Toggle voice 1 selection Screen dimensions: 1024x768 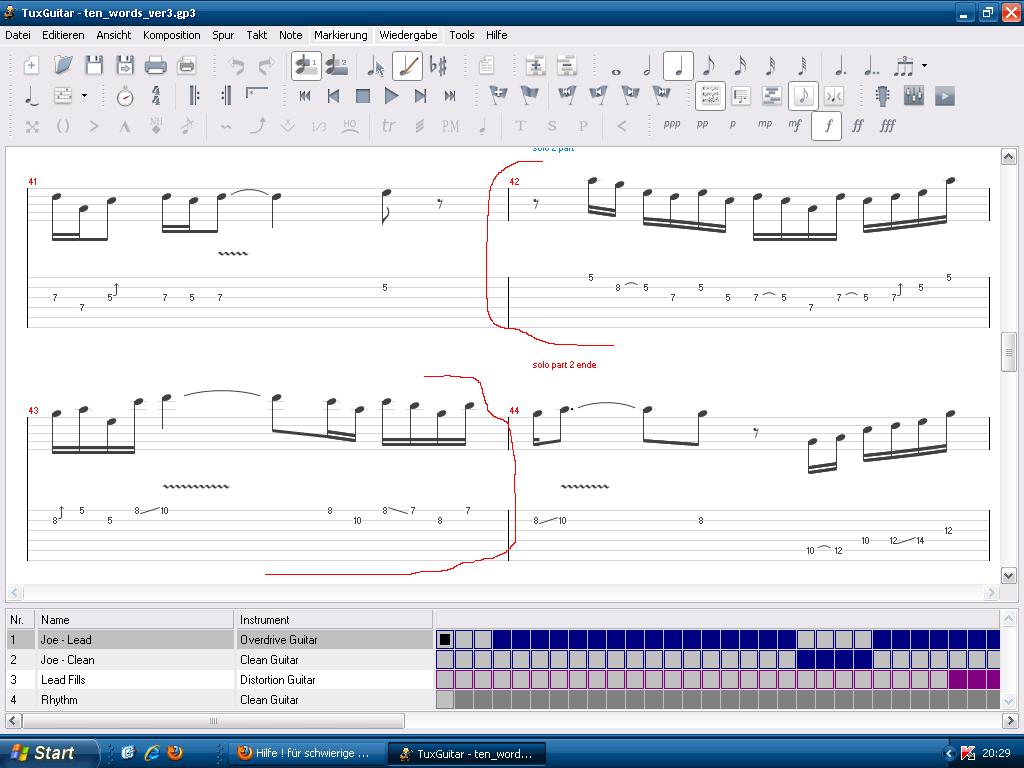click(306, 65)
